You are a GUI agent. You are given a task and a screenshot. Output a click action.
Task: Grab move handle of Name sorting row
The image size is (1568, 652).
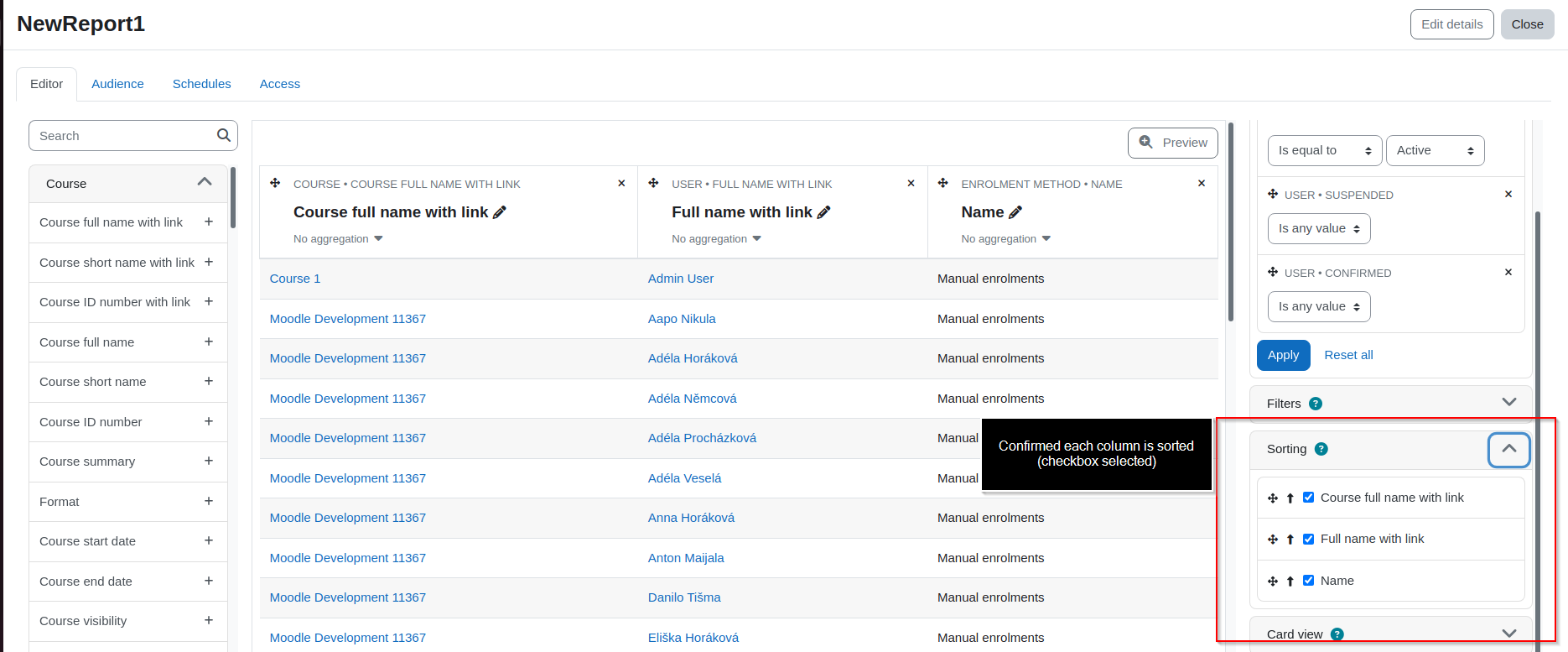tap(1273, 581)
